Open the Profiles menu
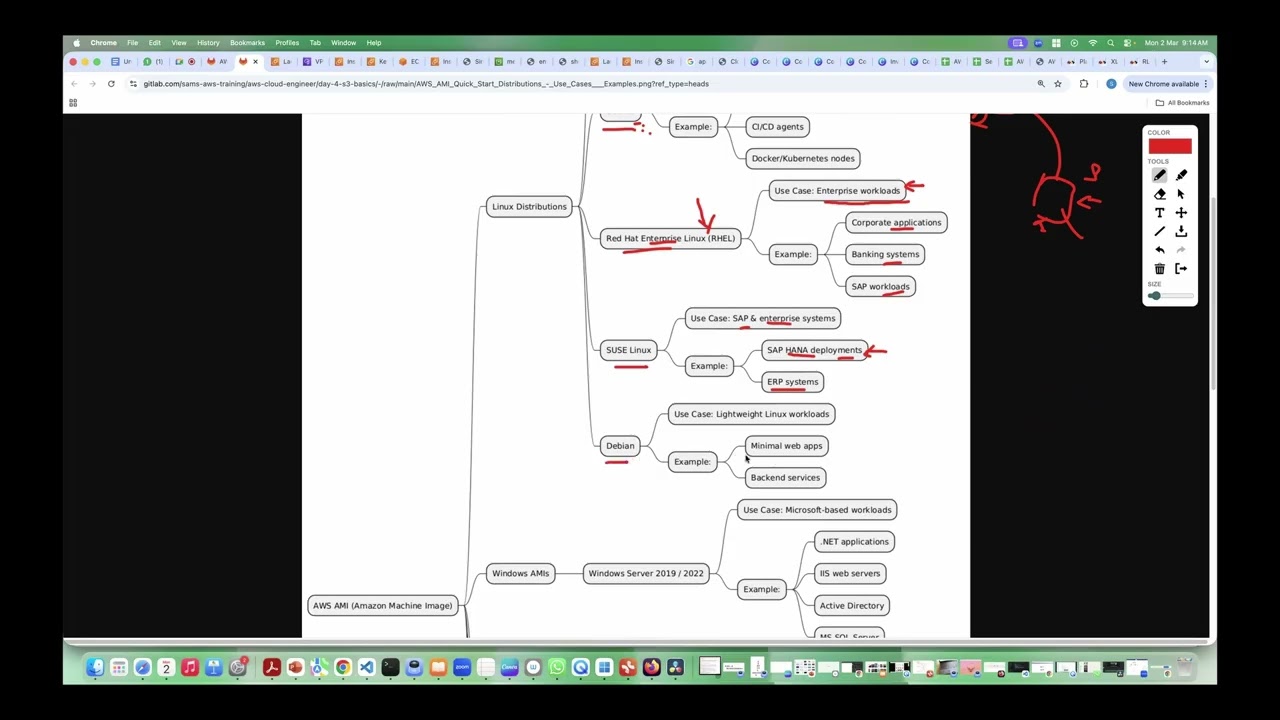Viewport: 1280px width, 720px height. (287, 43)
